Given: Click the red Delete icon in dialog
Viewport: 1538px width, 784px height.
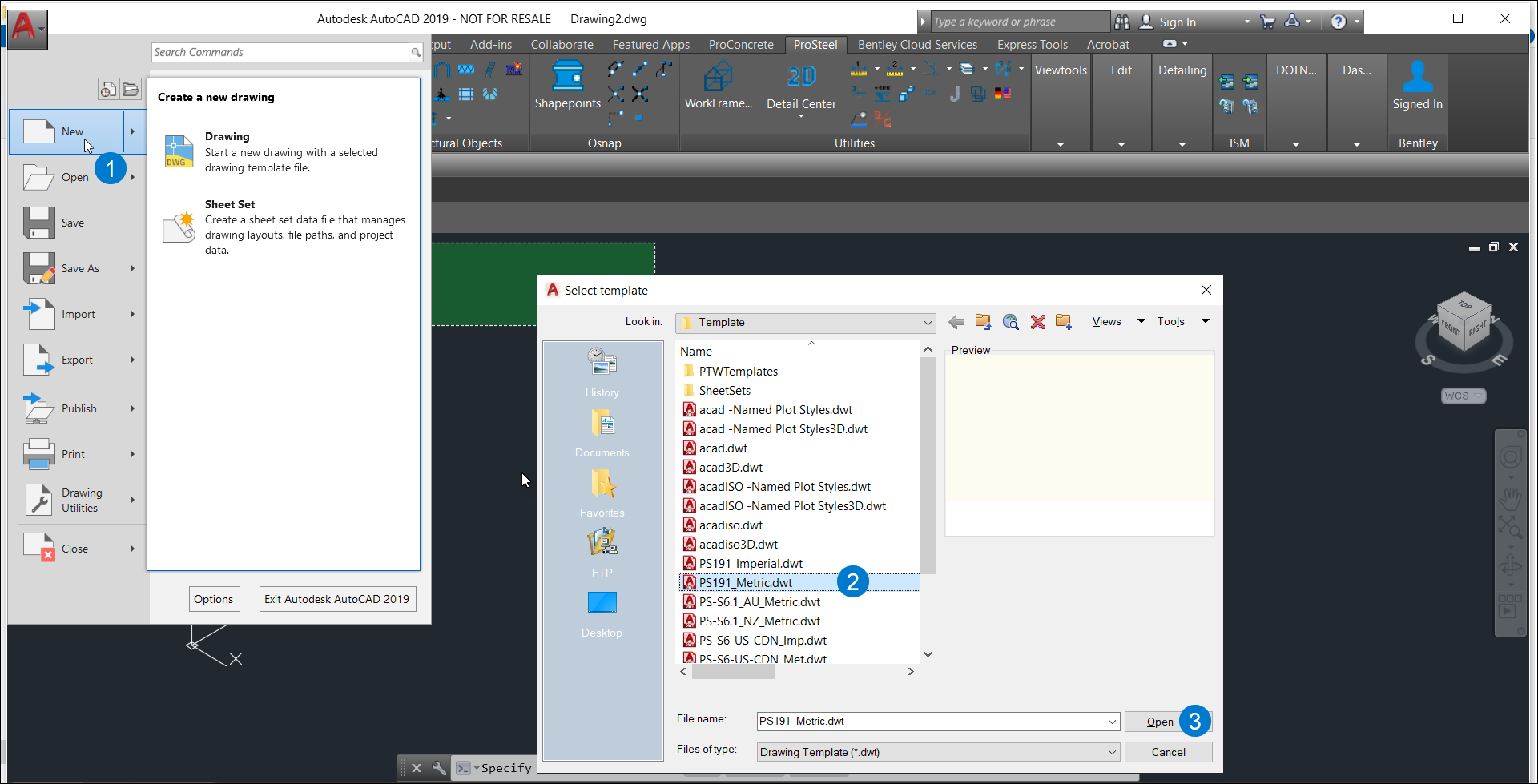Looking at the screenshot, I should 1037,322.
